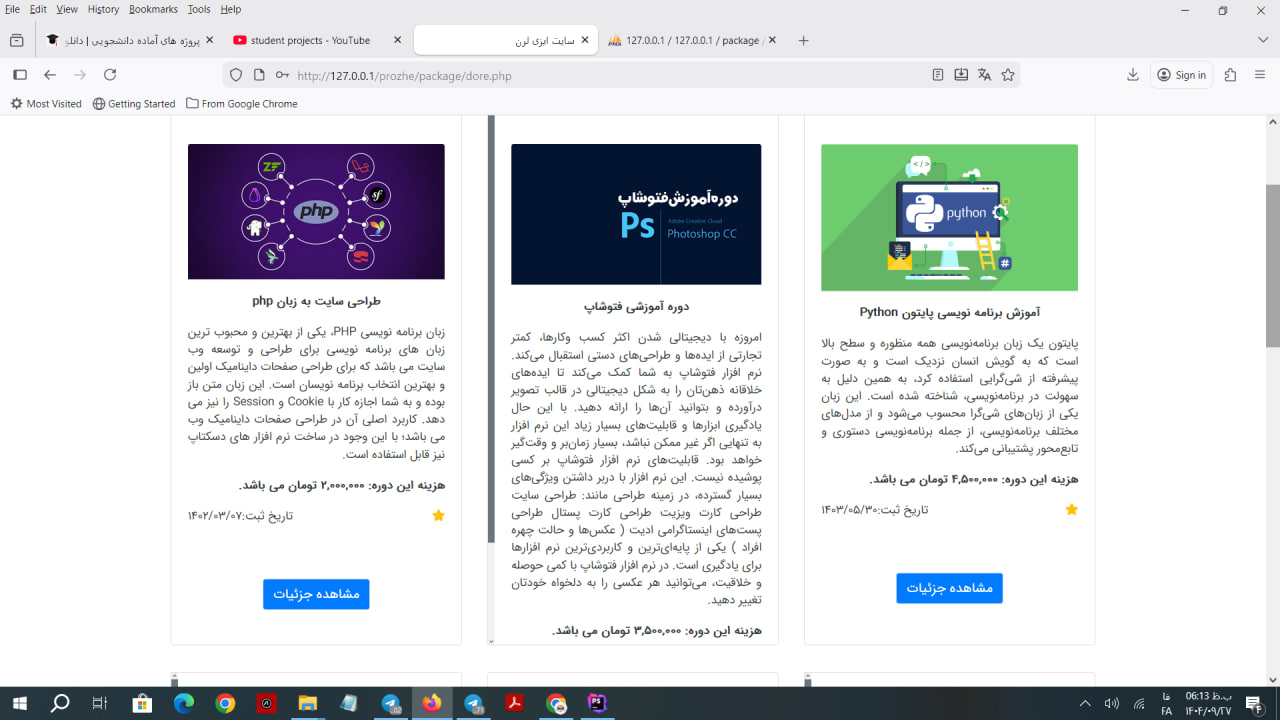The height and width of the screenshot is (720, 1280).
Task: Click the shield tracking protection icon
Action: [236, 75]
